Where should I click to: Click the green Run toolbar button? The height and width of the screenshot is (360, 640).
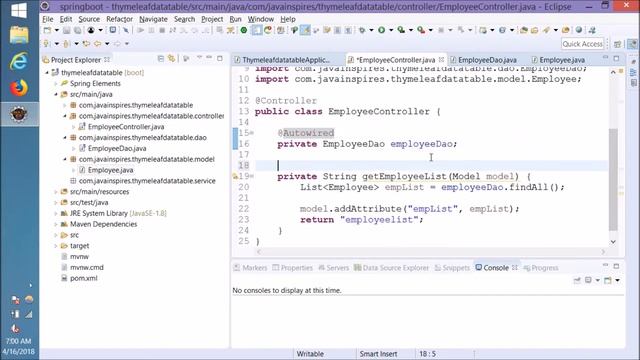coord(382,30)
